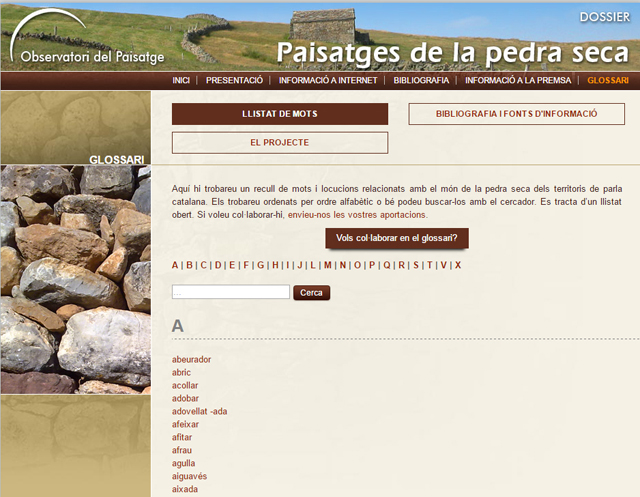
Task: Open the glossary entry 'abeurador'
Action: click(191, 359)
